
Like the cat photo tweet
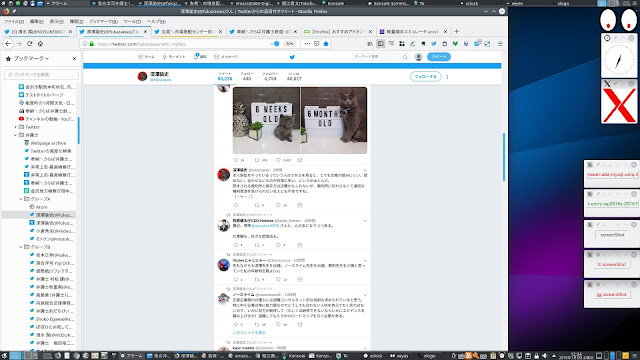click(278, 160)
